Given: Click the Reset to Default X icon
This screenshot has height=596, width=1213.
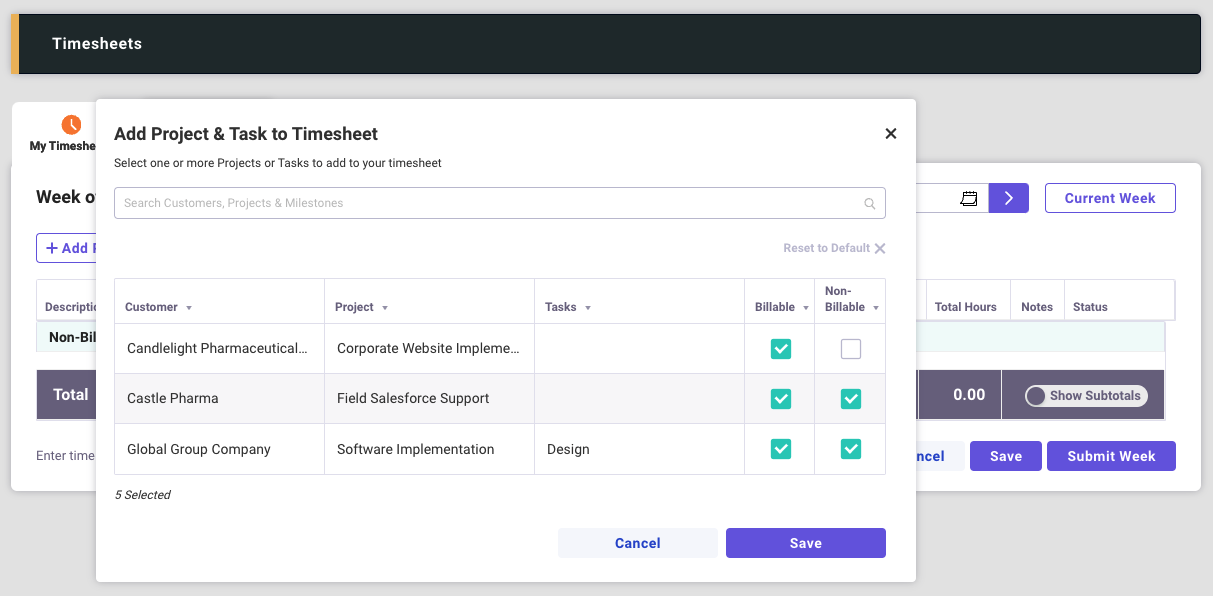Looking at the screenshot, I should (880, 248).
